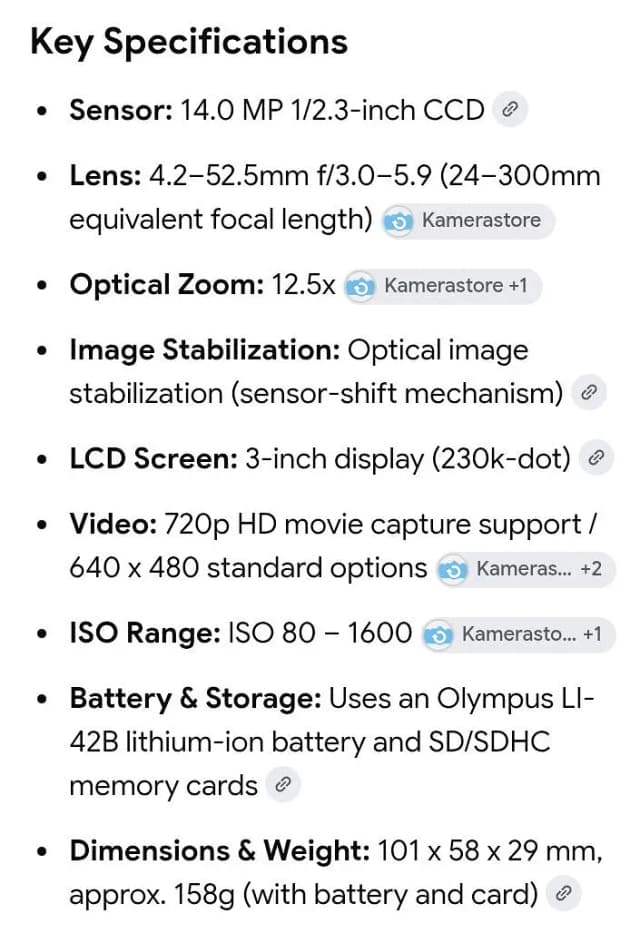Click the Image Stabilization label text
The height and width of the screenshot is (933, 640).
(x=205, y=350)
